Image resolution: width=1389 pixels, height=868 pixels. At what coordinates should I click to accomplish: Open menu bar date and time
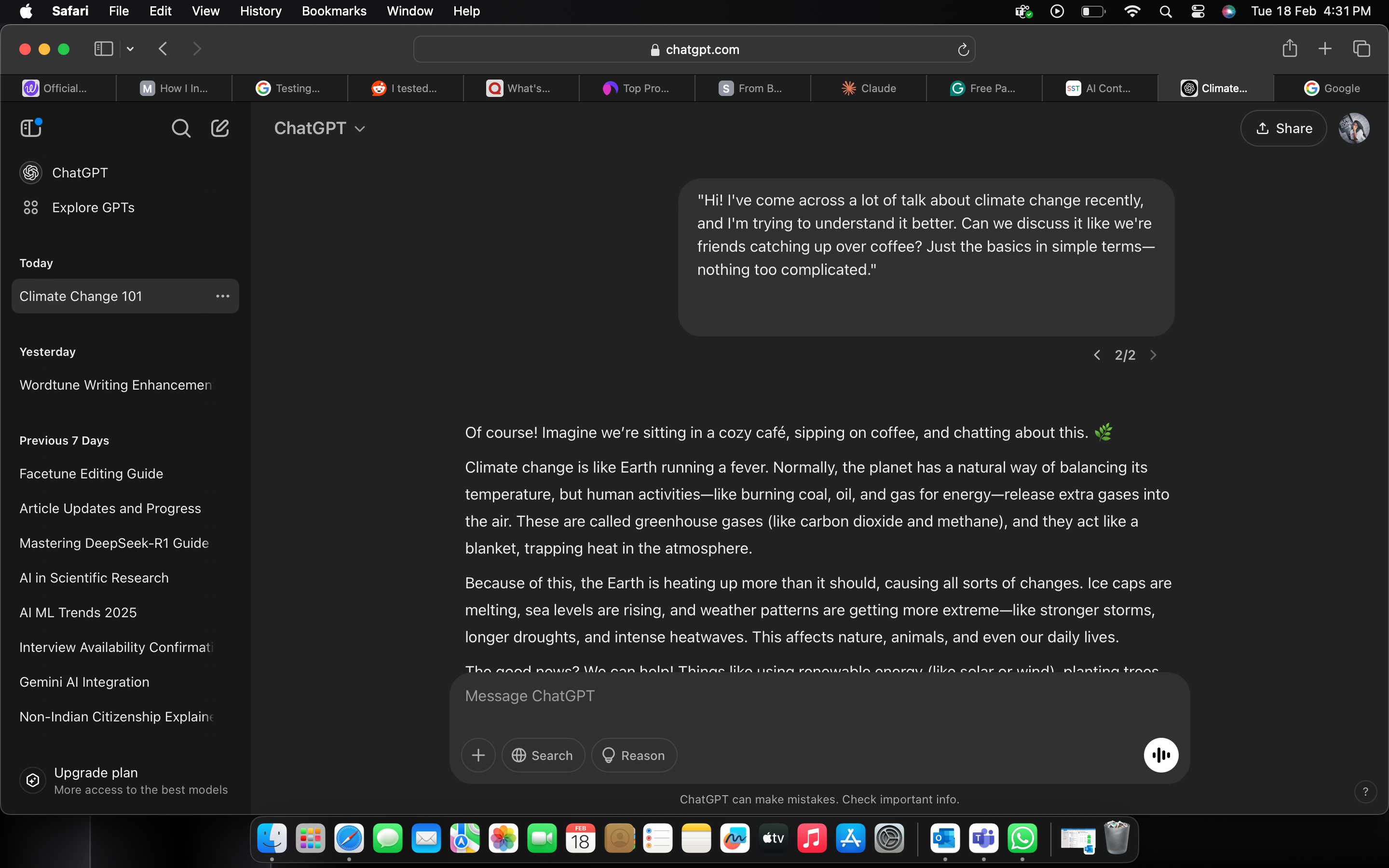click(x=1311, y=12)
